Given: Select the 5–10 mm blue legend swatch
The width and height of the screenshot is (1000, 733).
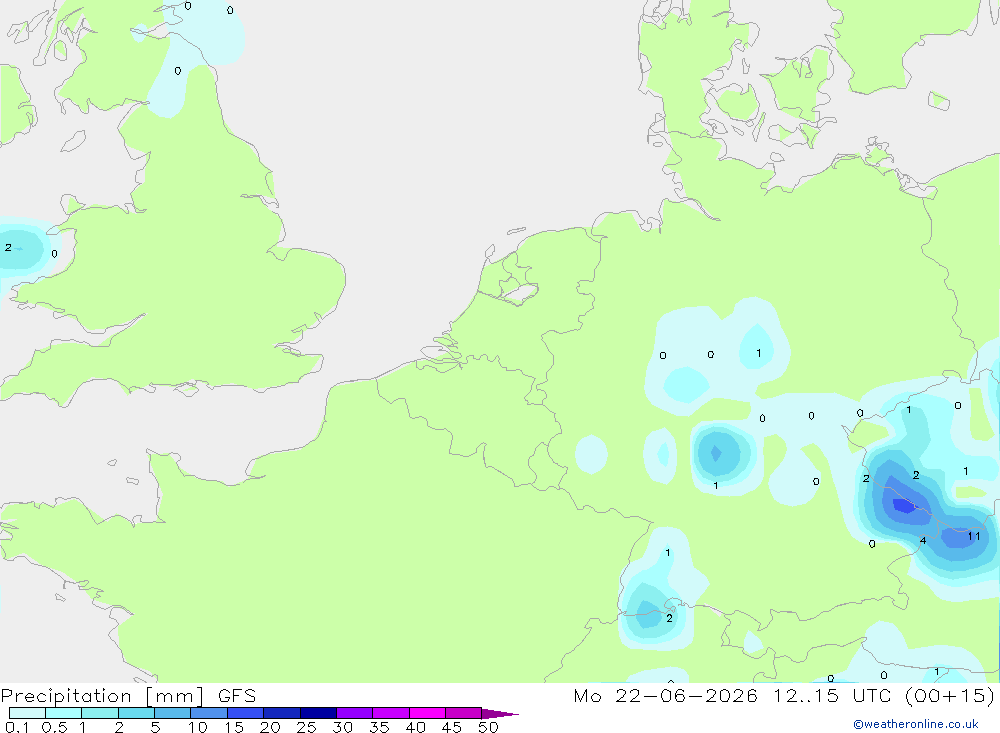Looking at the screenshot, I should click(172, 713).
